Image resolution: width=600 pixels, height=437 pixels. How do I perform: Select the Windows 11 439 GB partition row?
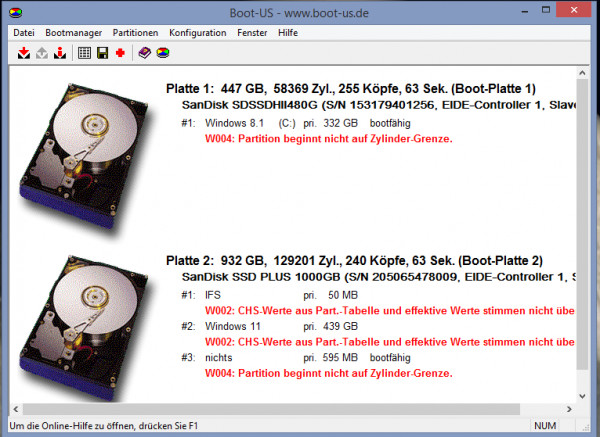coord(269,326)
